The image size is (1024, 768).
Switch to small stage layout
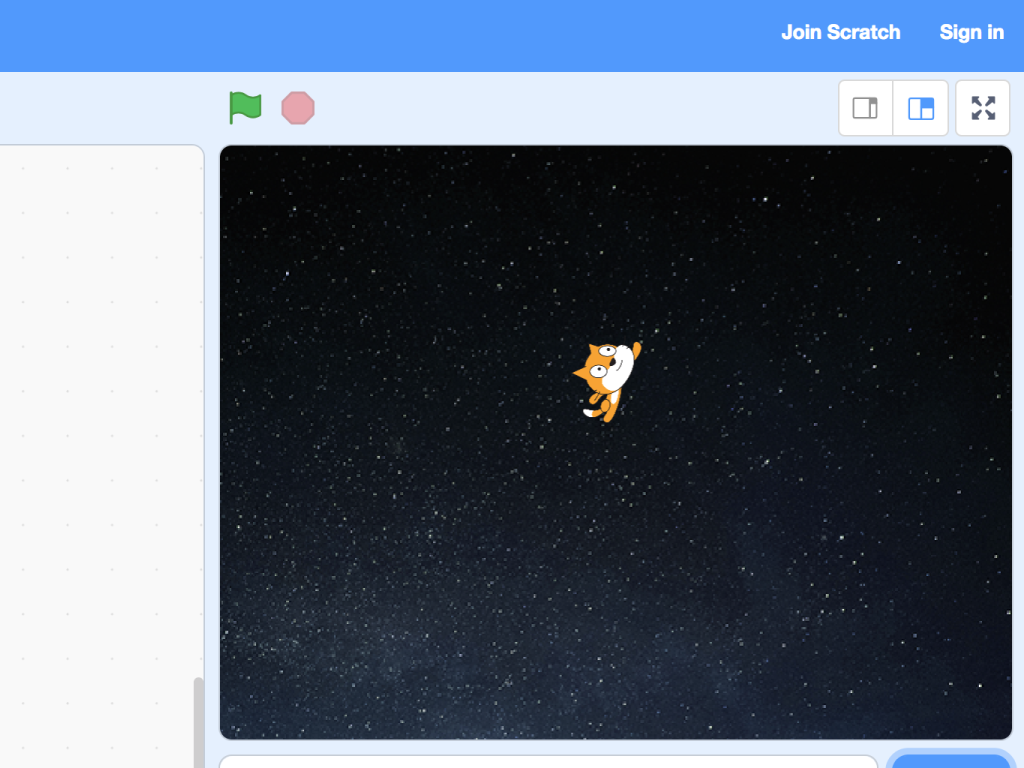[x=865, y=108]
